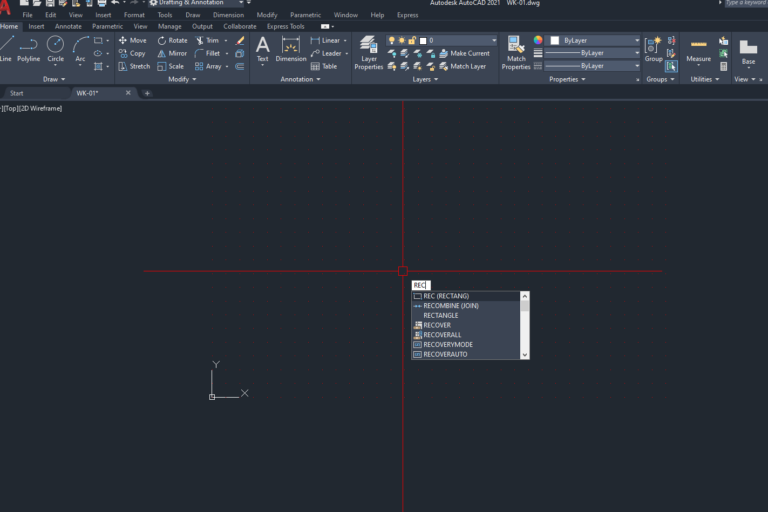This screenshot has height=512, width=768.
Task: Toggle Group Selection on/off button
Action: (672, 66)
